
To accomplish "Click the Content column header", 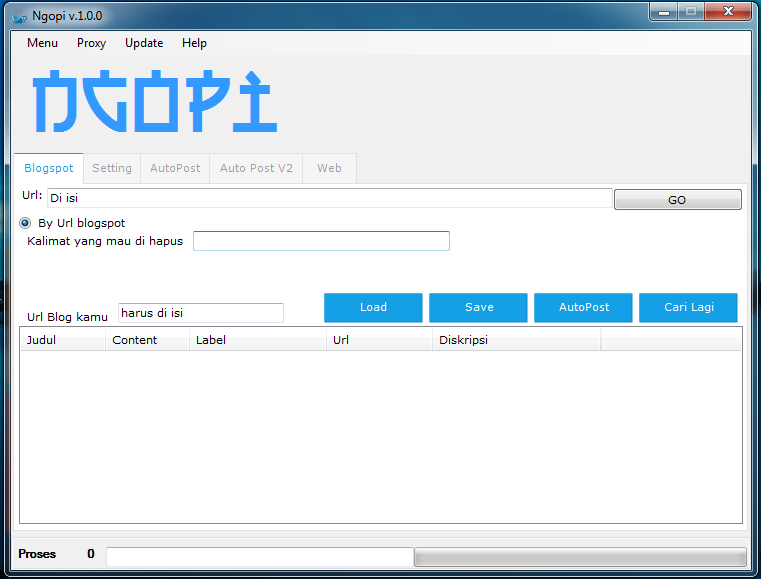I will pyautogui.click(x=147, y=340).
